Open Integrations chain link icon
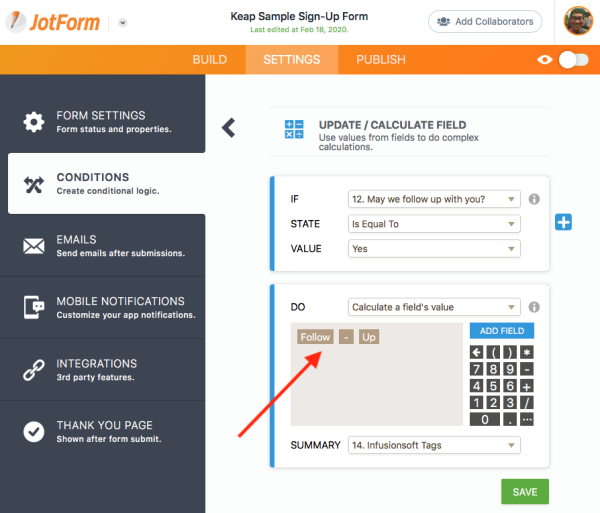This screenshot has width=600, height=513. 34,370
